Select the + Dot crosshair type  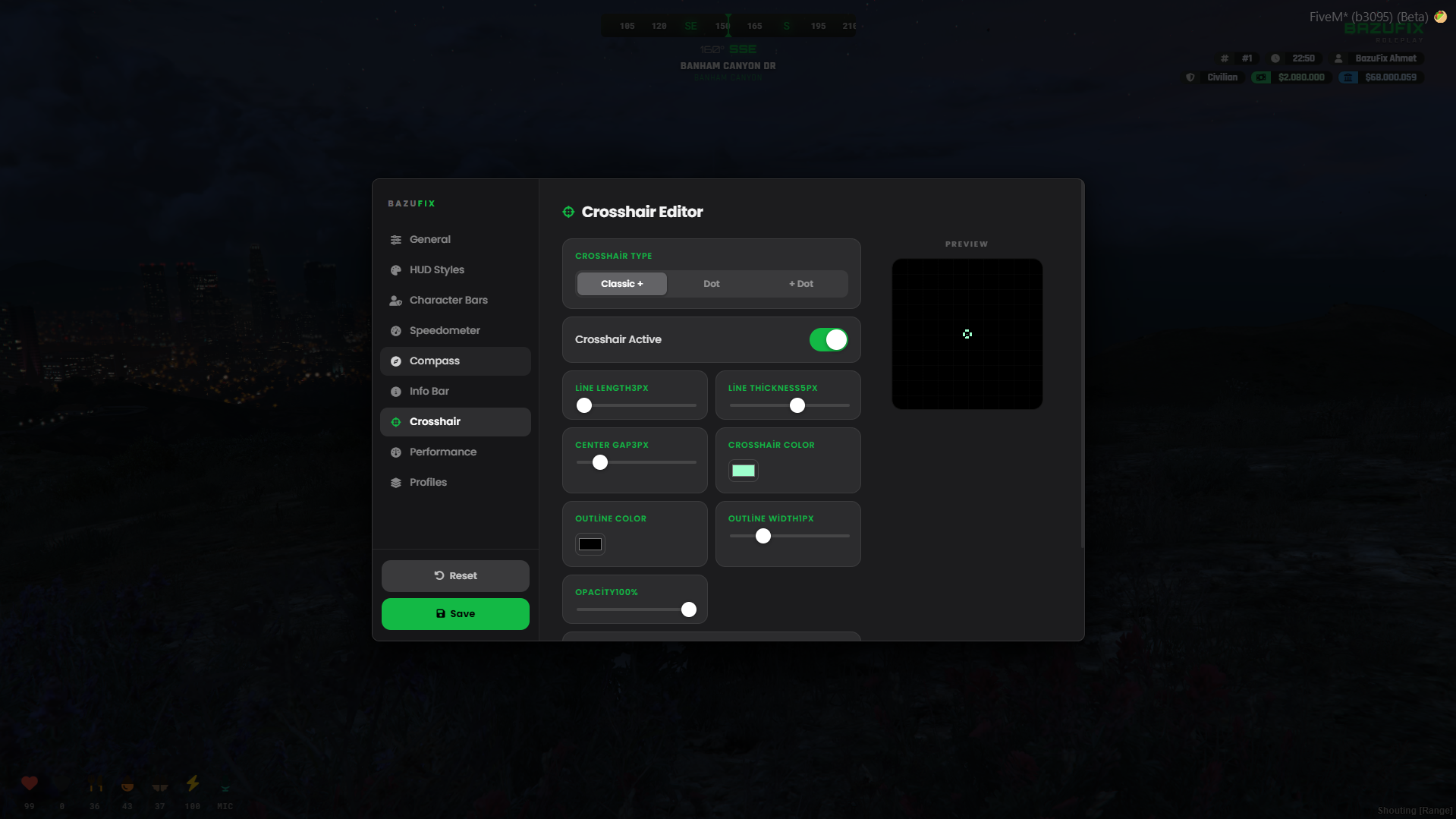(x=801, y=284)
